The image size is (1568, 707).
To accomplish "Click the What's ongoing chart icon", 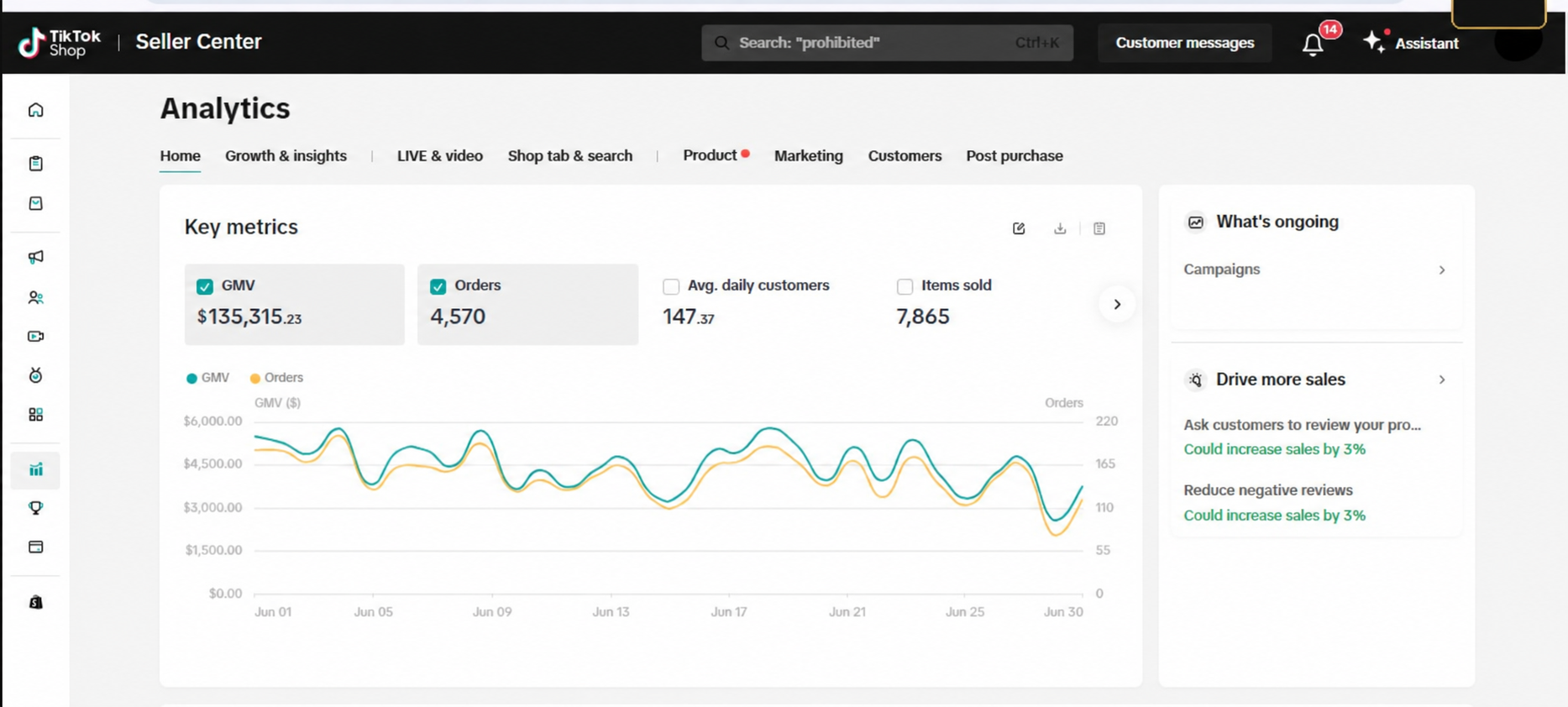I will [1195, 223].
